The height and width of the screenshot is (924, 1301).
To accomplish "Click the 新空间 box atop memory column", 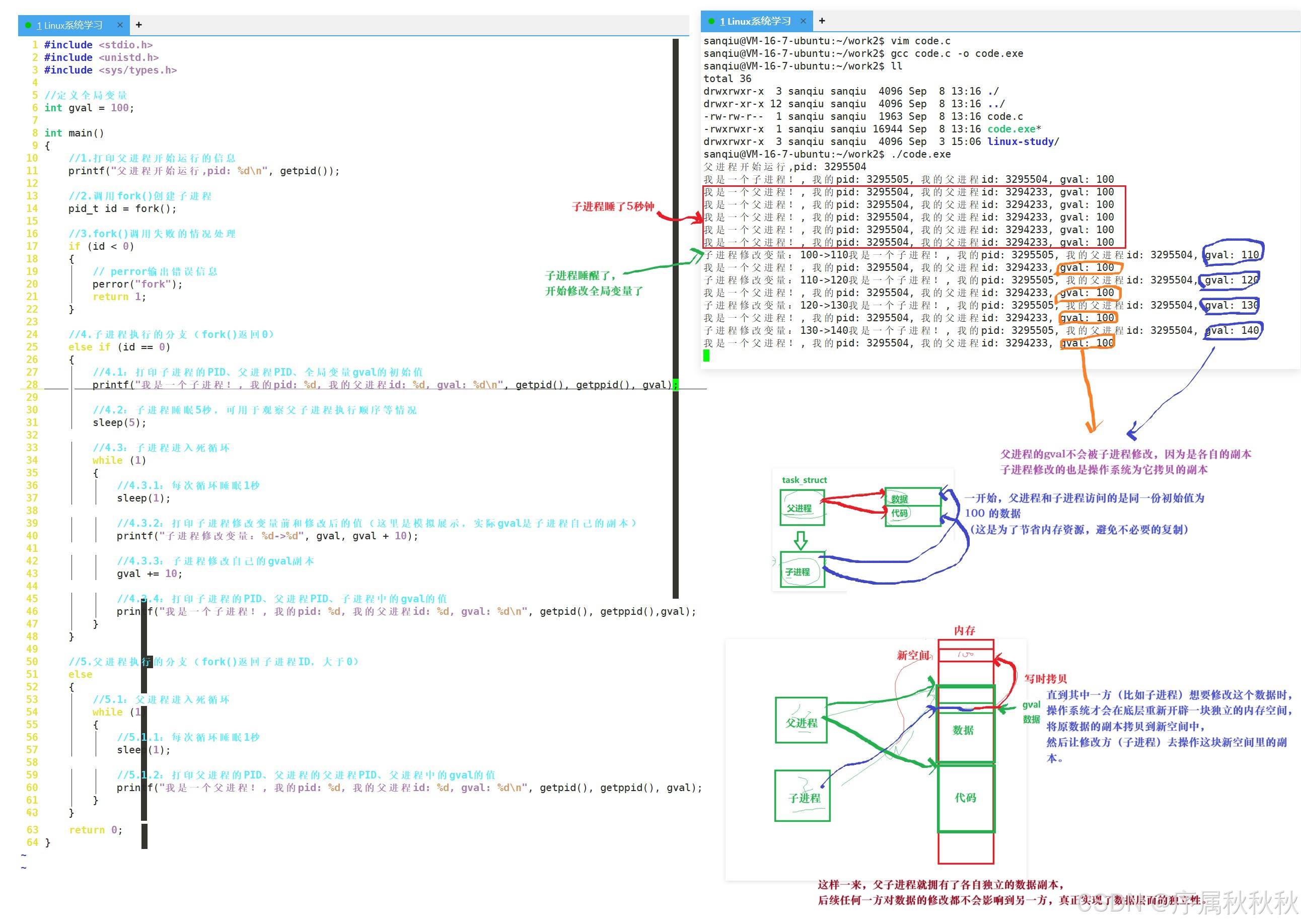I will coord(965,655).
